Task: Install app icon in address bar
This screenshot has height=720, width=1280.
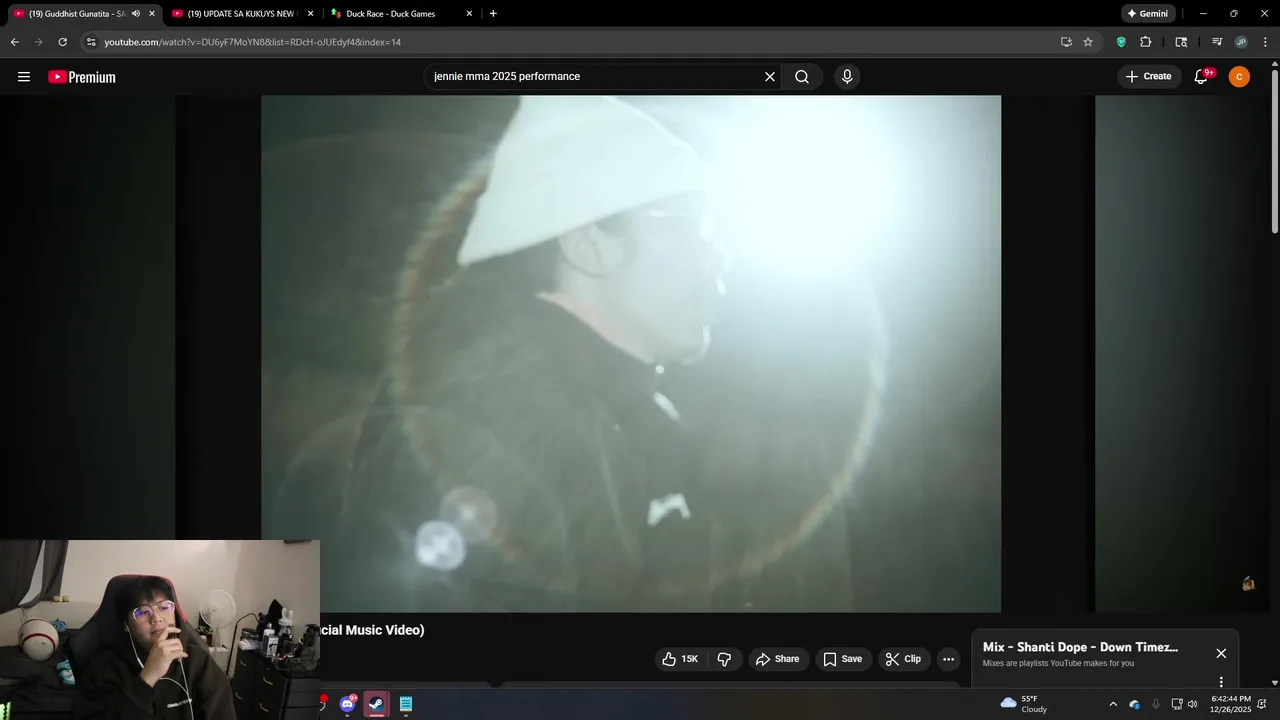Action: coord(1066,42)
